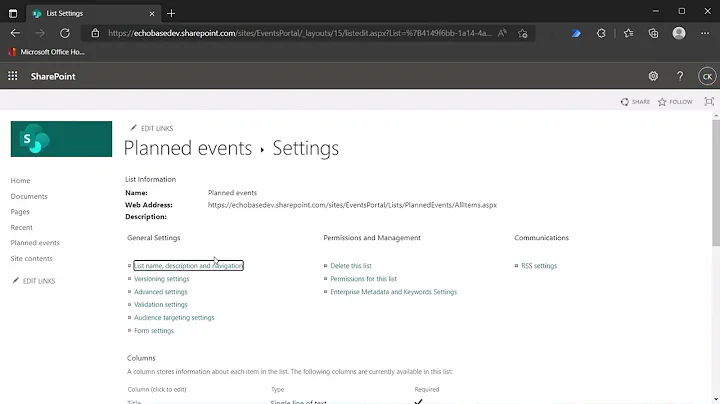The width and height of the screenshot is (720, 404).
Task: Open the Read aloud icon in address bar
Action: (x=502, y=33)
